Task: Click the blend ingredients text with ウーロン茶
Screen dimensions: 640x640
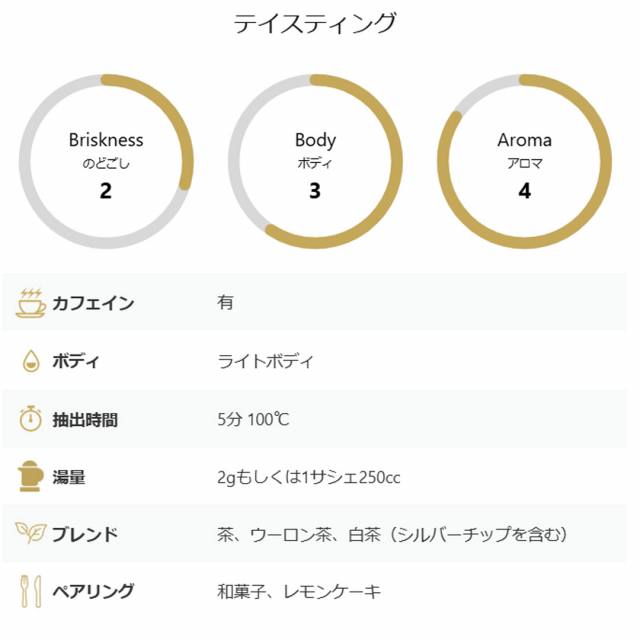Action: (392, 534)
